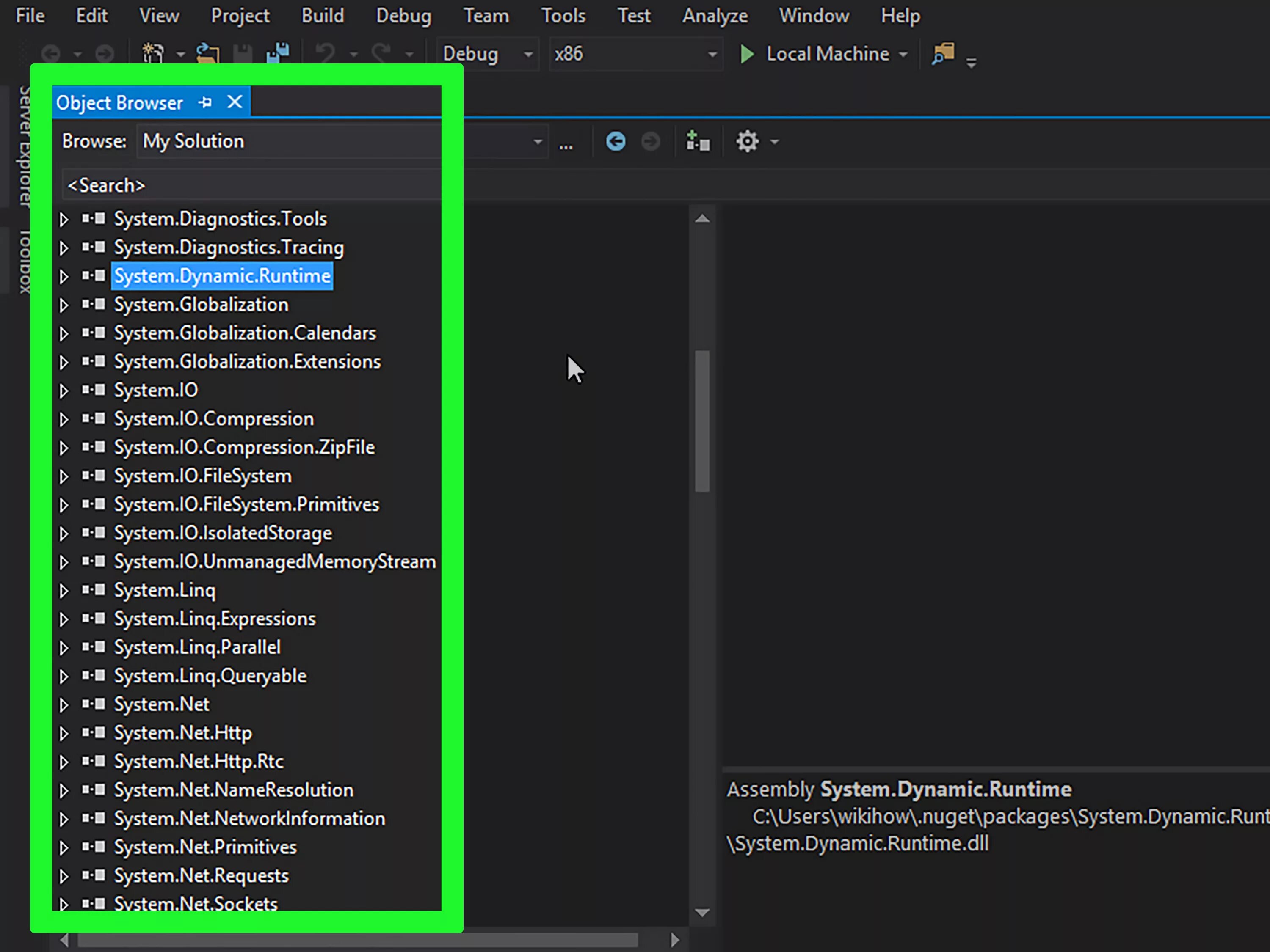Expand the System.Dynamic.Runtime namespace

(63, 276)
